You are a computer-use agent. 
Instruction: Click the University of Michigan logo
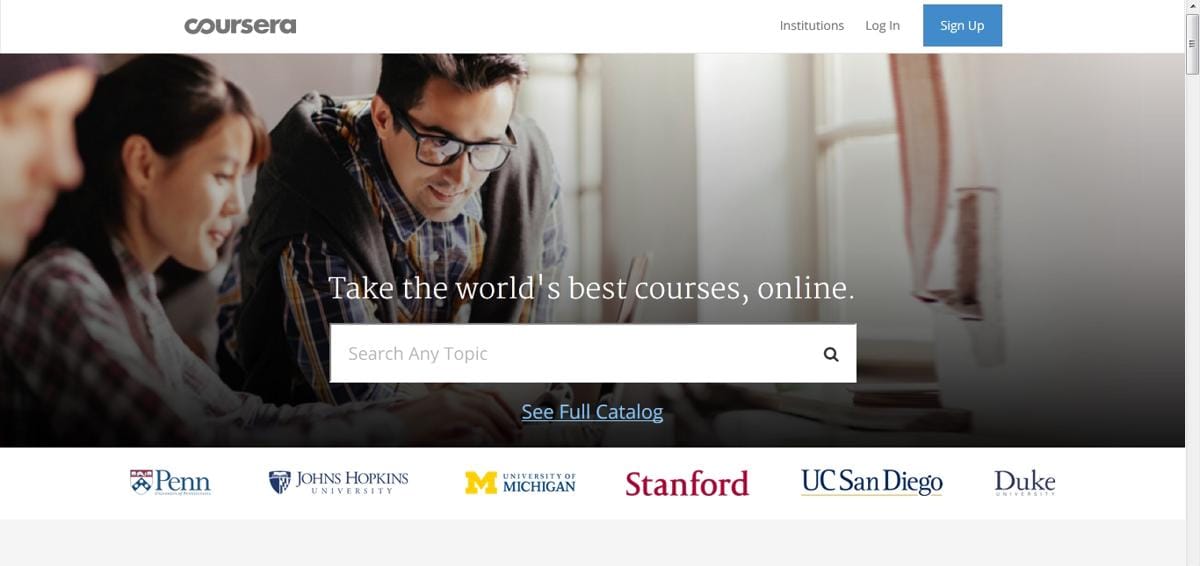pos(520,483)
